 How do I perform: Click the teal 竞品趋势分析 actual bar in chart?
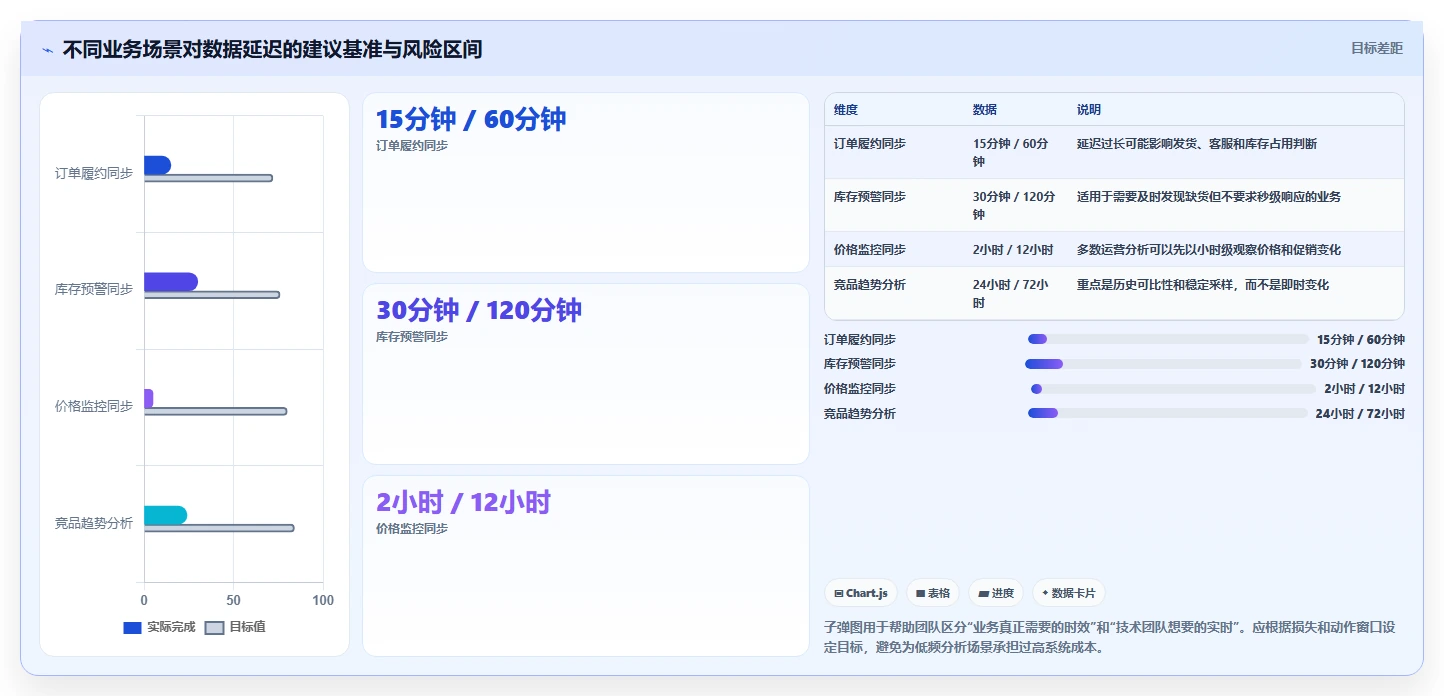(165, 515)
